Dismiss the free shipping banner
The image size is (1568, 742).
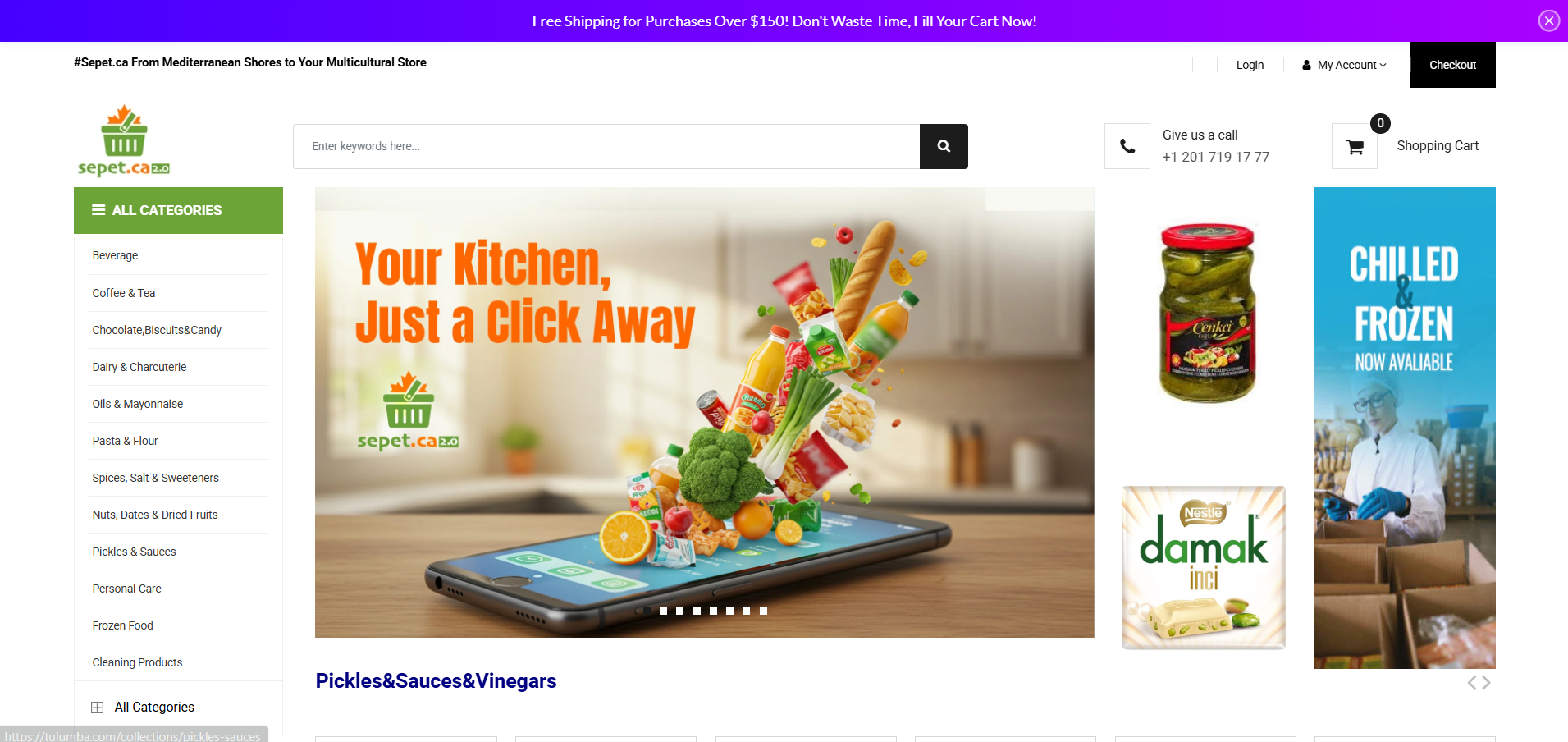[1548, 21]
